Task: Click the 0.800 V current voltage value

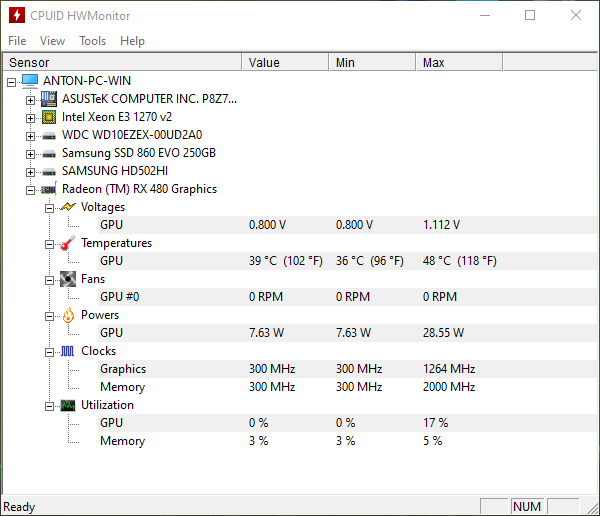Action: click(x=267, y=225)
